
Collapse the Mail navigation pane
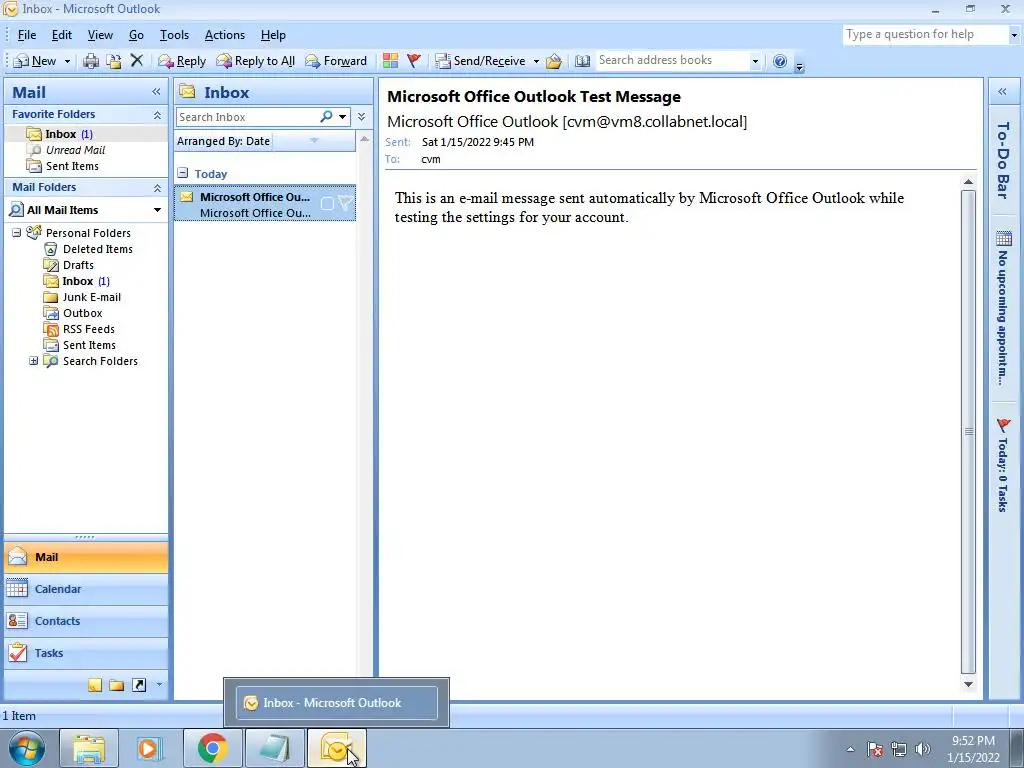click(156, 92)
